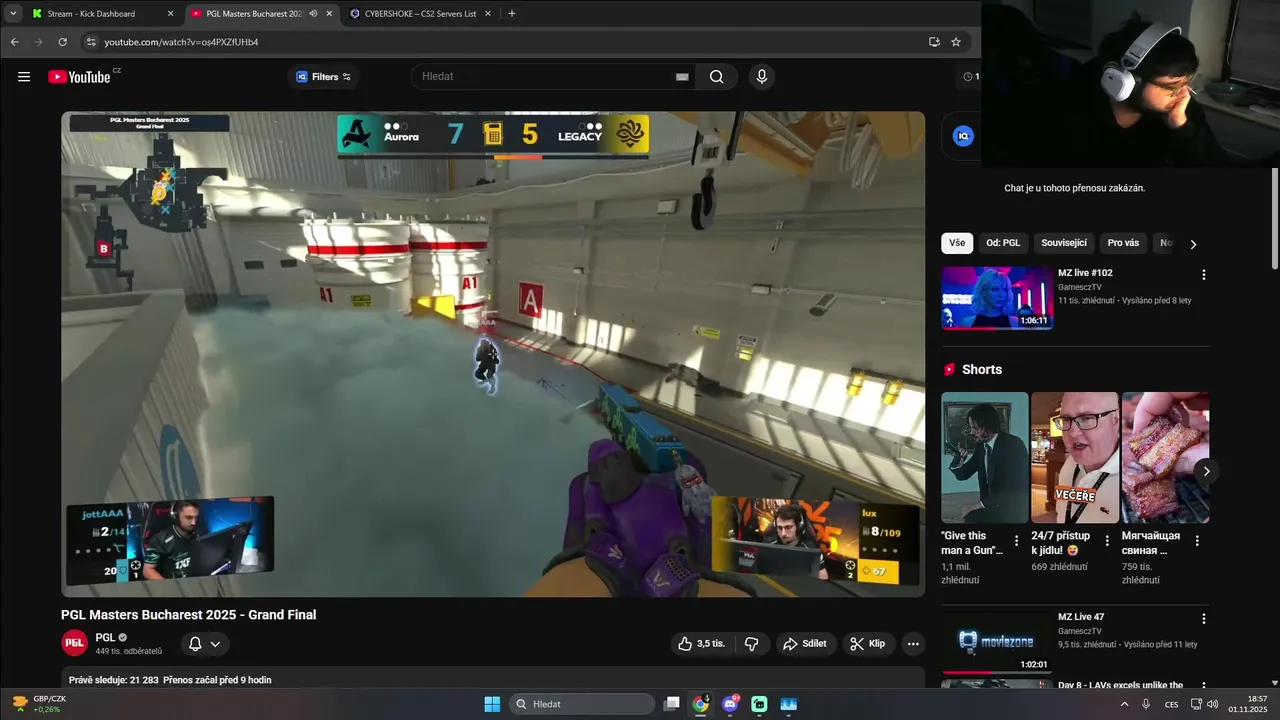The height and width of the screenshot is (720, 1280).
Task: Click the video player to pause stream
Action: (x=493, y=354)
